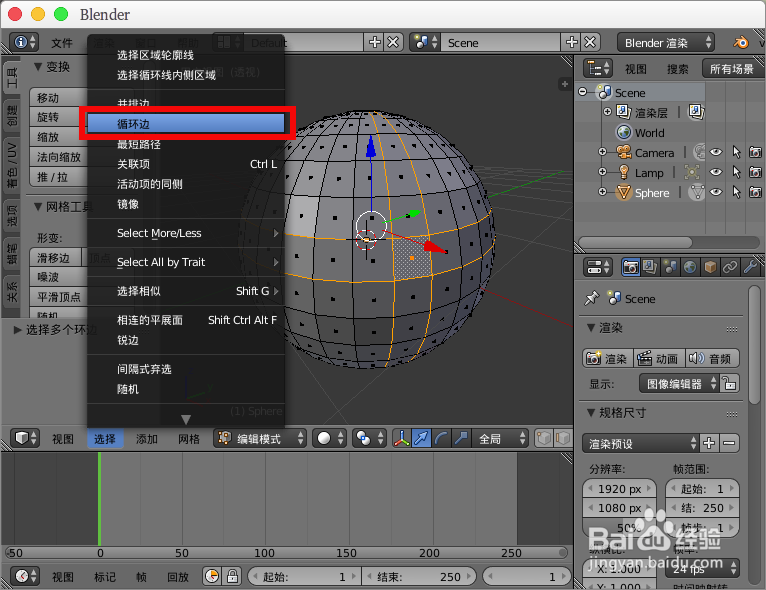Open Select More/Less submenu
This screenshot has height=590, width=766.
186,233
